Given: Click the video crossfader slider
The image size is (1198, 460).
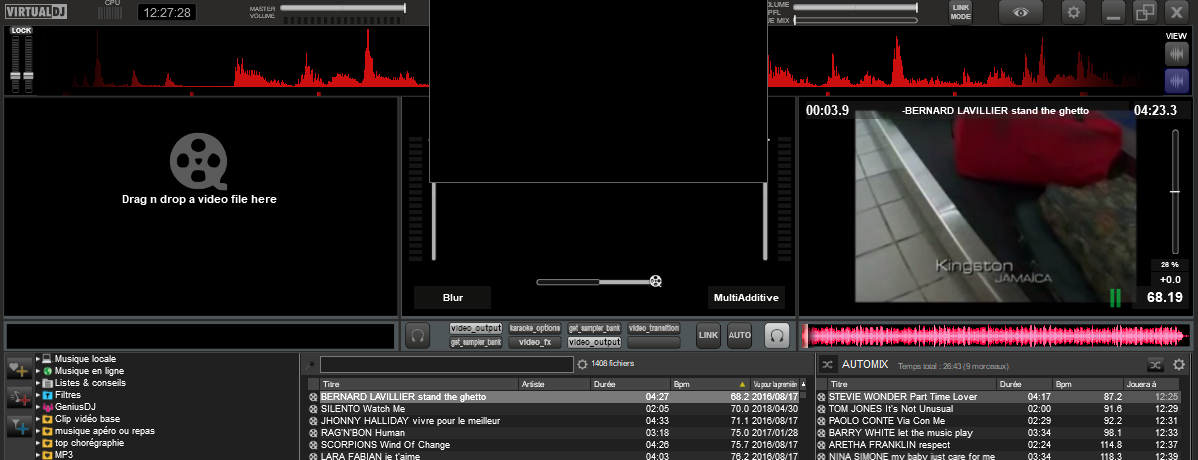Looking at the screenshot, I should coord(596,282).
